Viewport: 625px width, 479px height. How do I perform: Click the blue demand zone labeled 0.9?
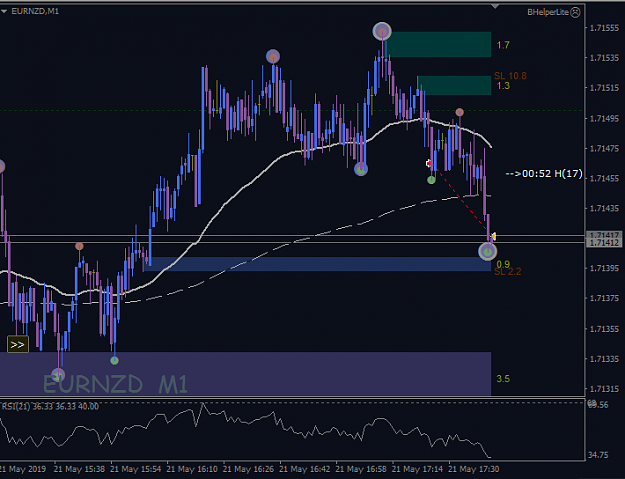point(318,264)
